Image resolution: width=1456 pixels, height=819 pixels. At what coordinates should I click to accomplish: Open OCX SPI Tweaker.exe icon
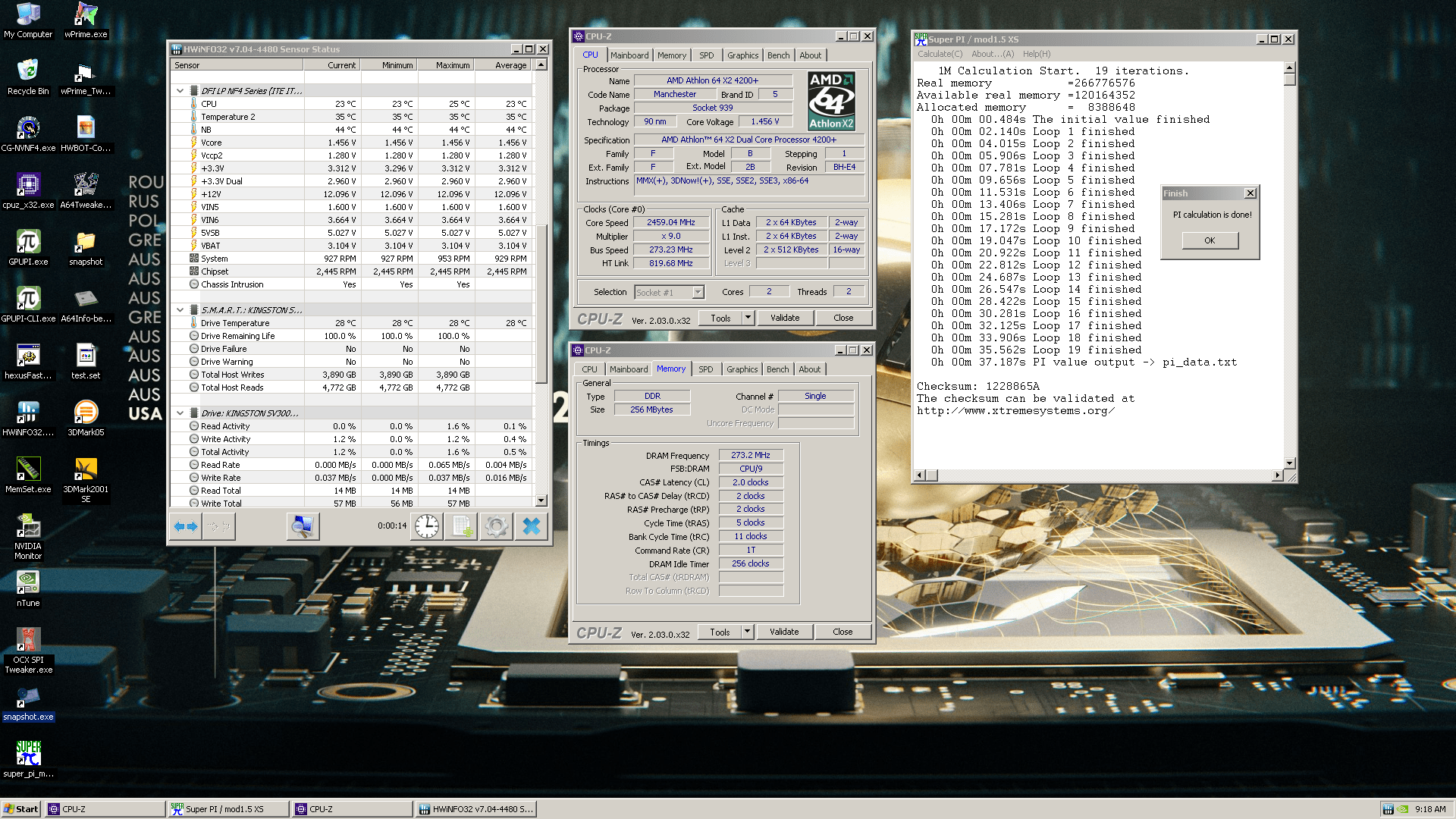(x=28, y=651)
